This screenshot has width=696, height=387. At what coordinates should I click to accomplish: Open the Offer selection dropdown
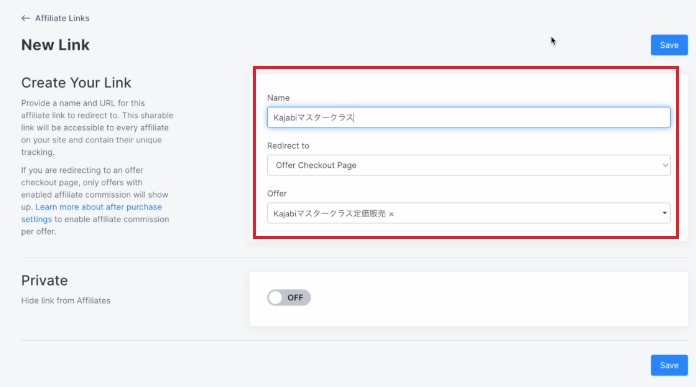click(x=468, y=213)
